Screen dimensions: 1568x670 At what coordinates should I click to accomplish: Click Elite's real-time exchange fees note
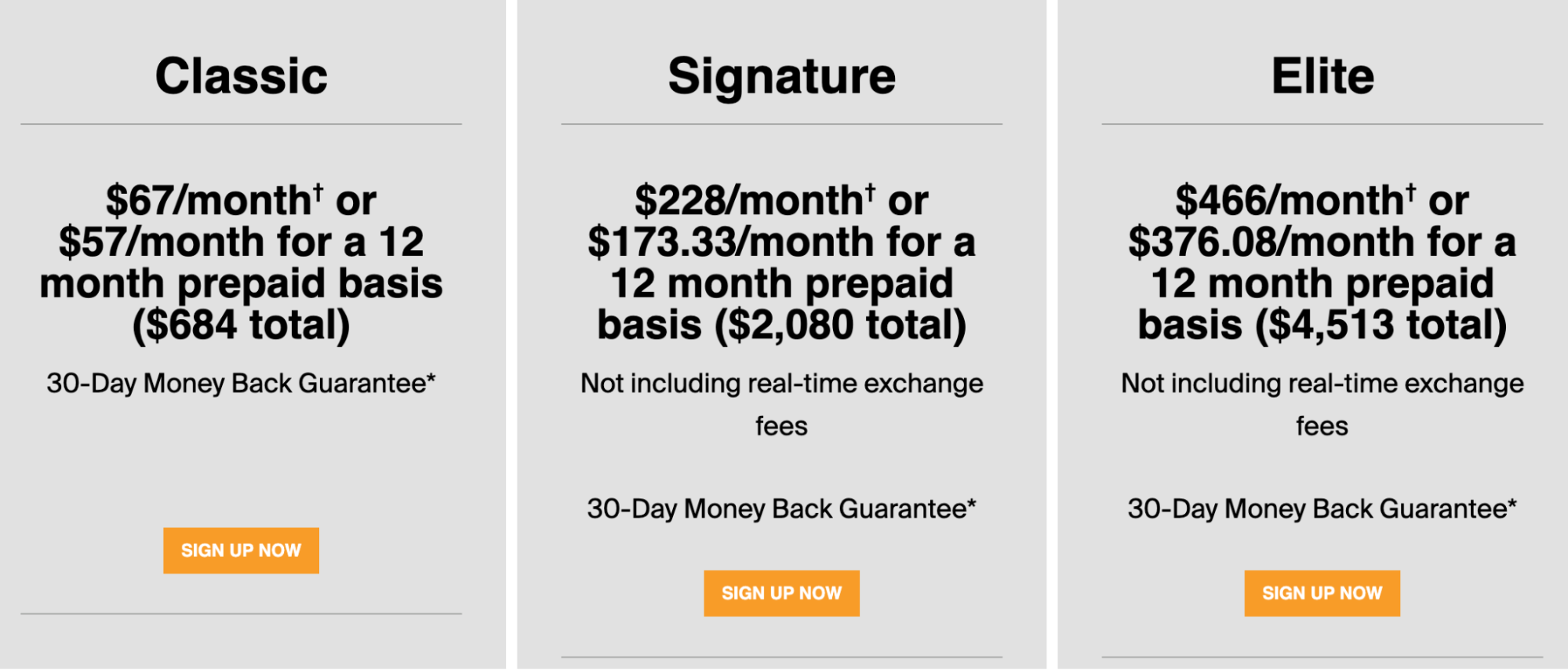click(x=1322, y=404)
